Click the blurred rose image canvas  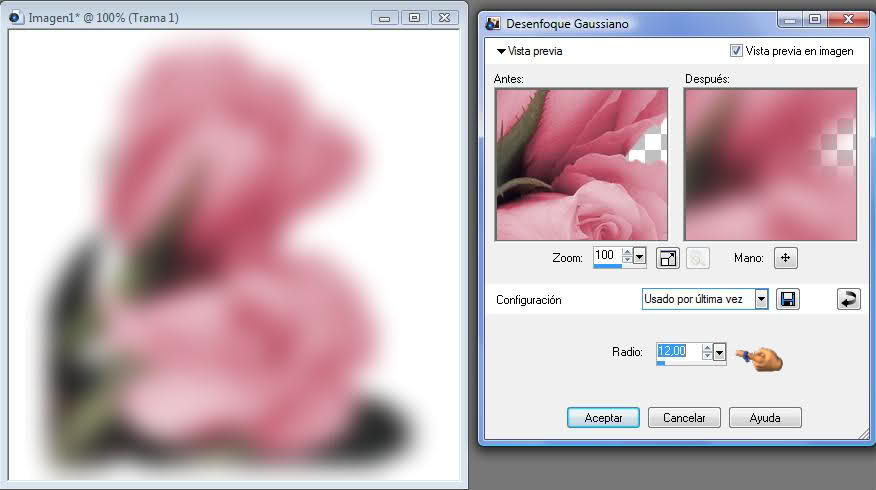click(234, 255)
